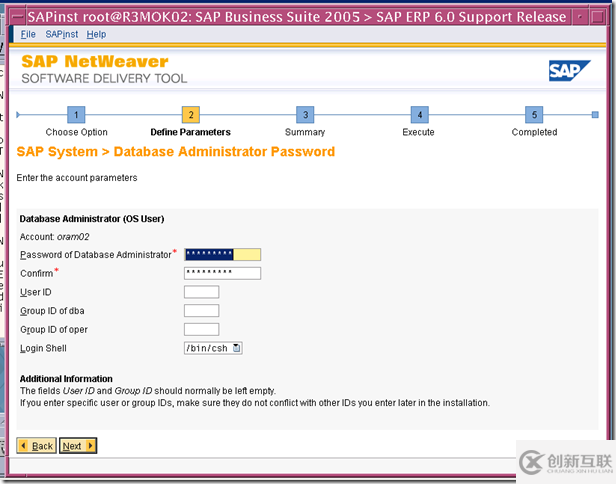The width and height of the screenshot is (616, 484).
Task: Focus the Confirm password field
Action: [222, 273]
